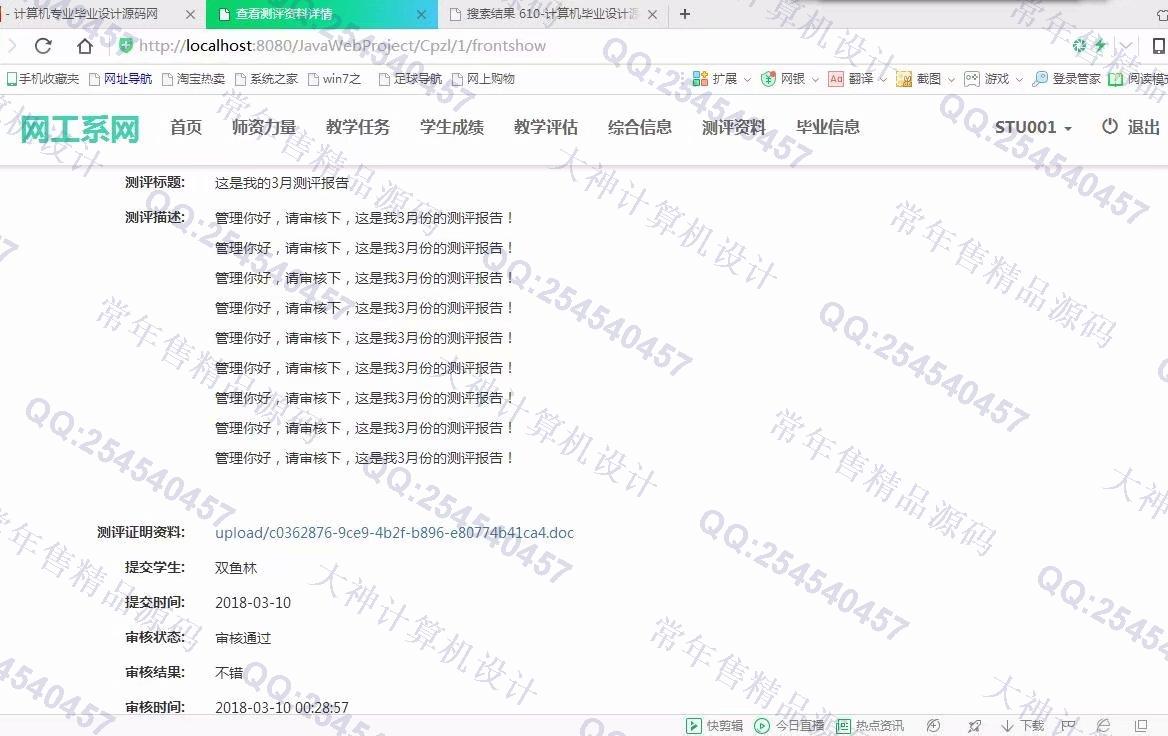This screenshot has height=736, width=1168.
Task: Click the 双鱼林 student name
Action: (x=235, y=568)
